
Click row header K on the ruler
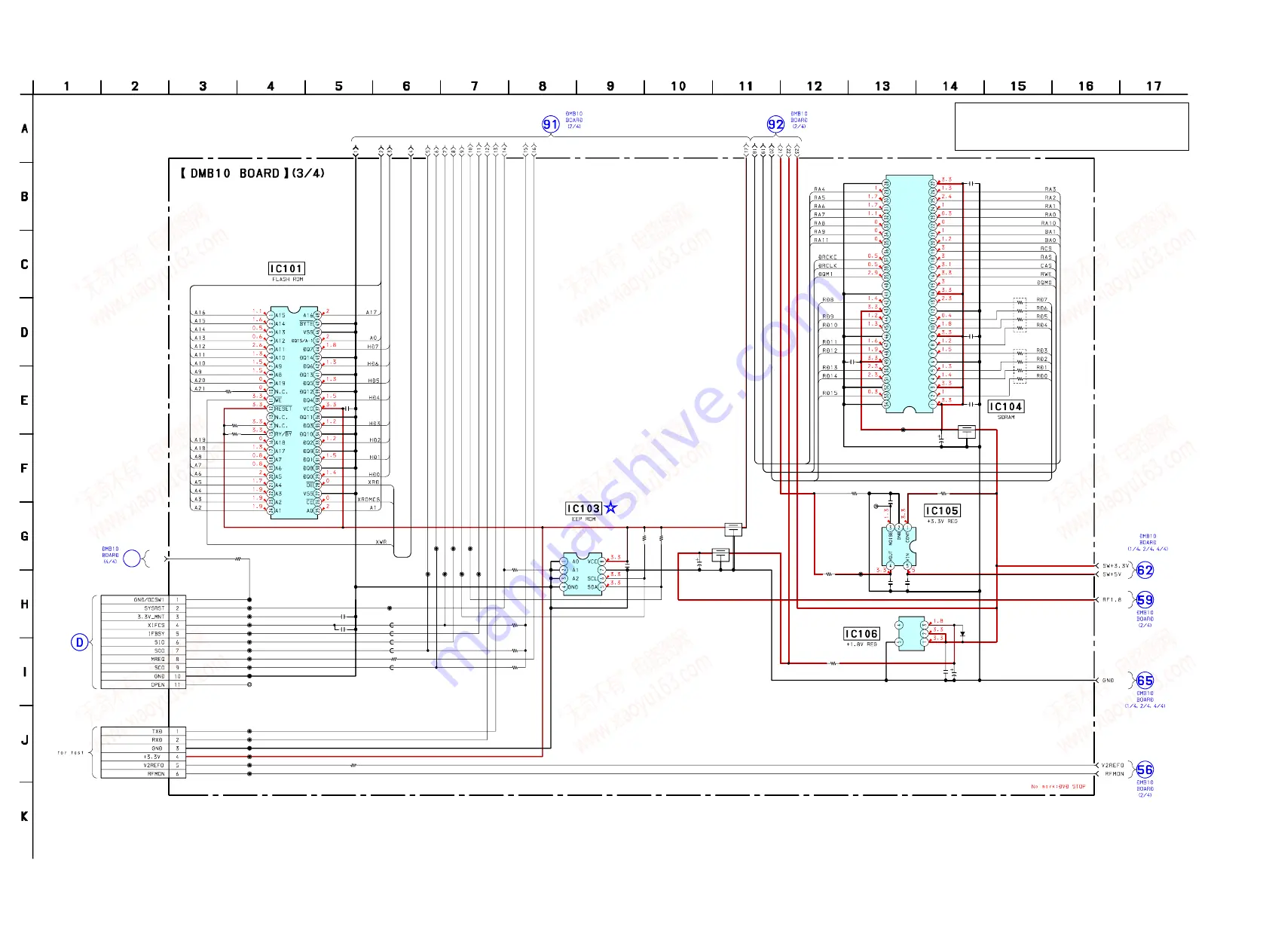[x=24, y=816]
